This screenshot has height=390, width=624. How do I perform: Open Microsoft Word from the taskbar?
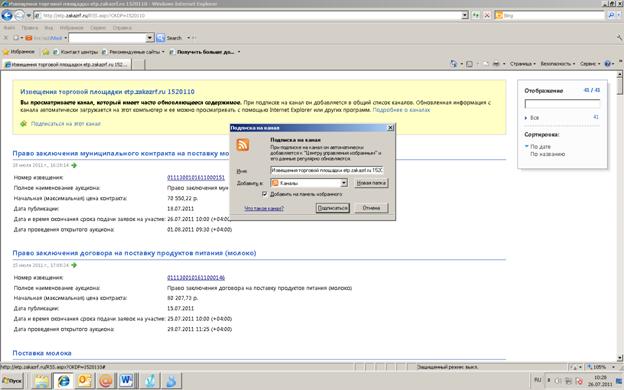126,380
